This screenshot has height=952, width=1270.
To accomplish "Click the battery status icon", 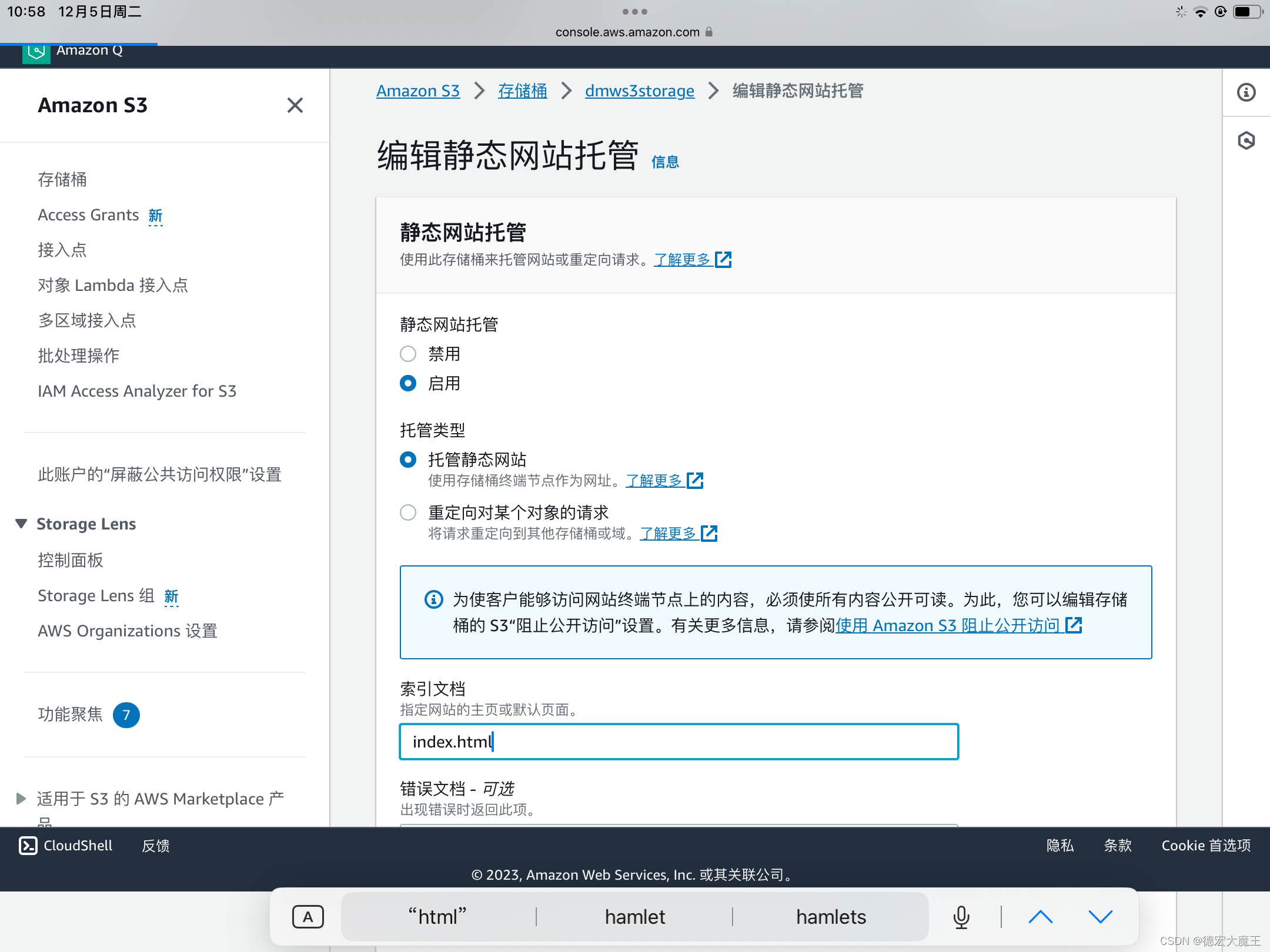I will tap(1248, 12).
